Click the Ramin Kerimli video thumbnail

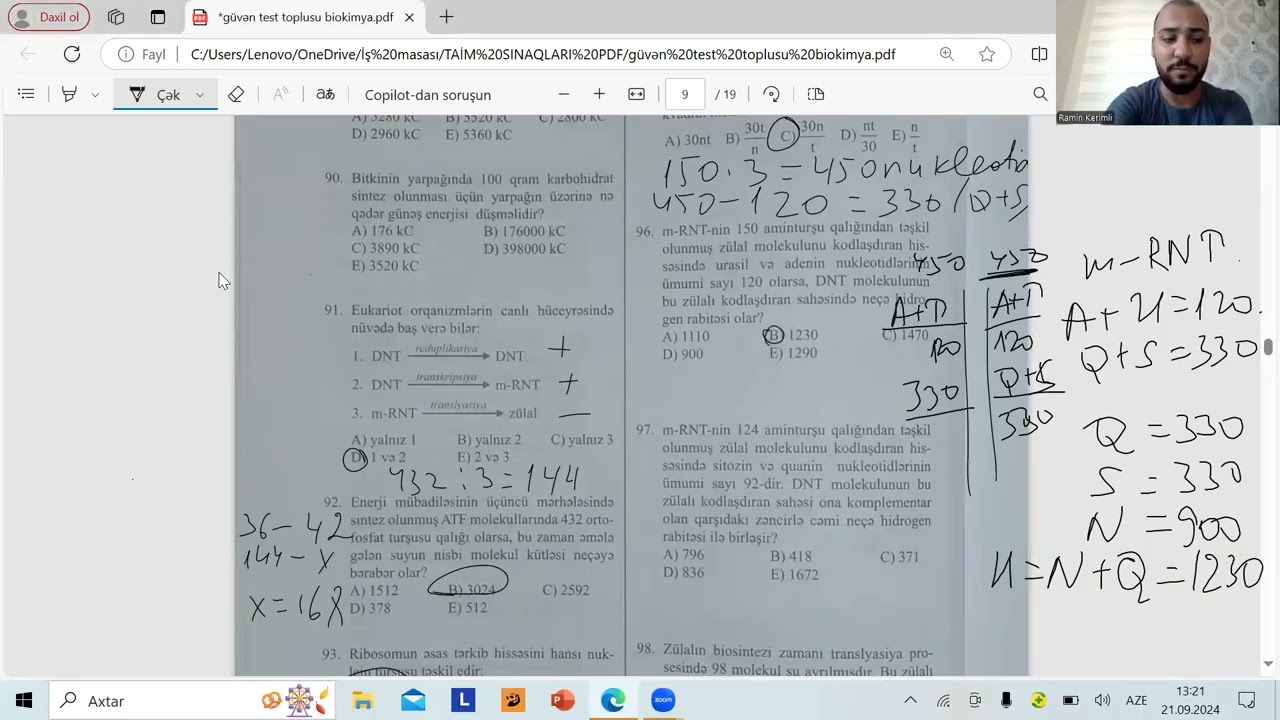pyautogui.click(x=1168, y=62)
